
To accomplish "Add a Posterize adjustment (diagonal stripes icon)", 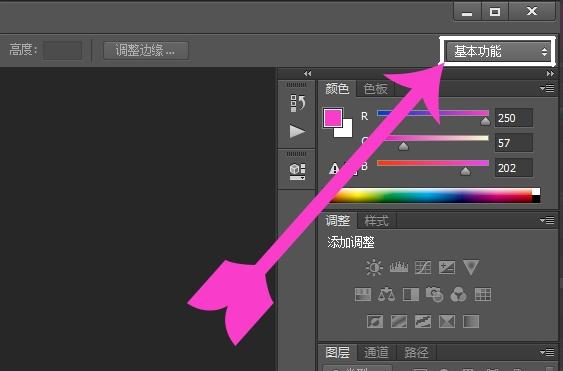I will pos(399,321).
